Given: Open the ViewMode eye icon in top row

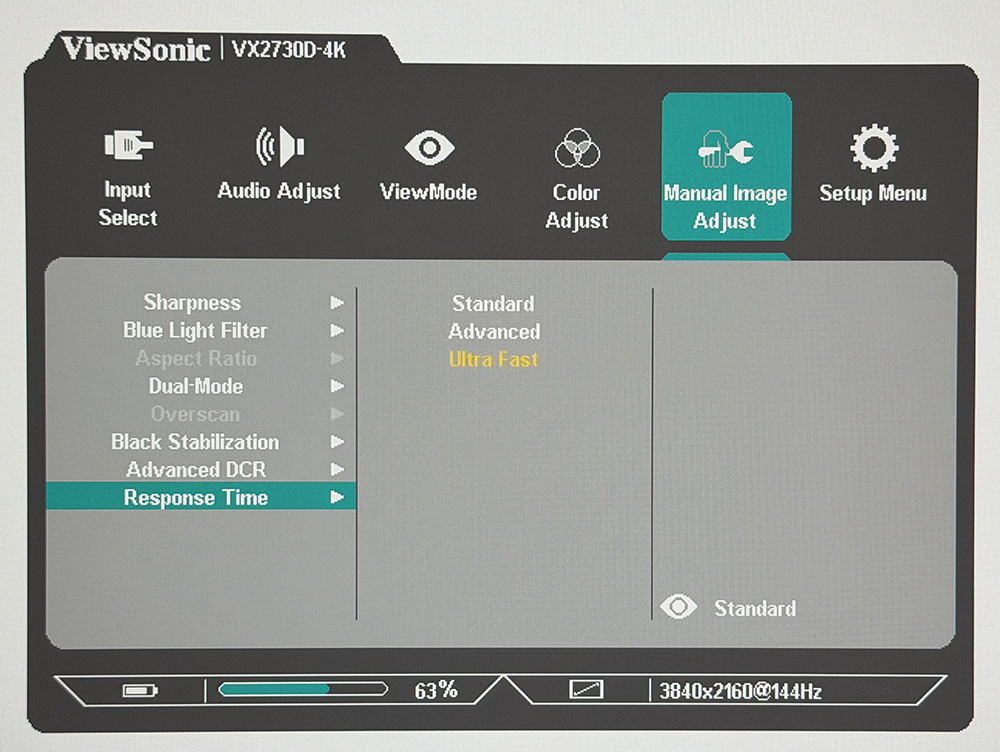Looking at the screenshot, I should pos(429,147).
